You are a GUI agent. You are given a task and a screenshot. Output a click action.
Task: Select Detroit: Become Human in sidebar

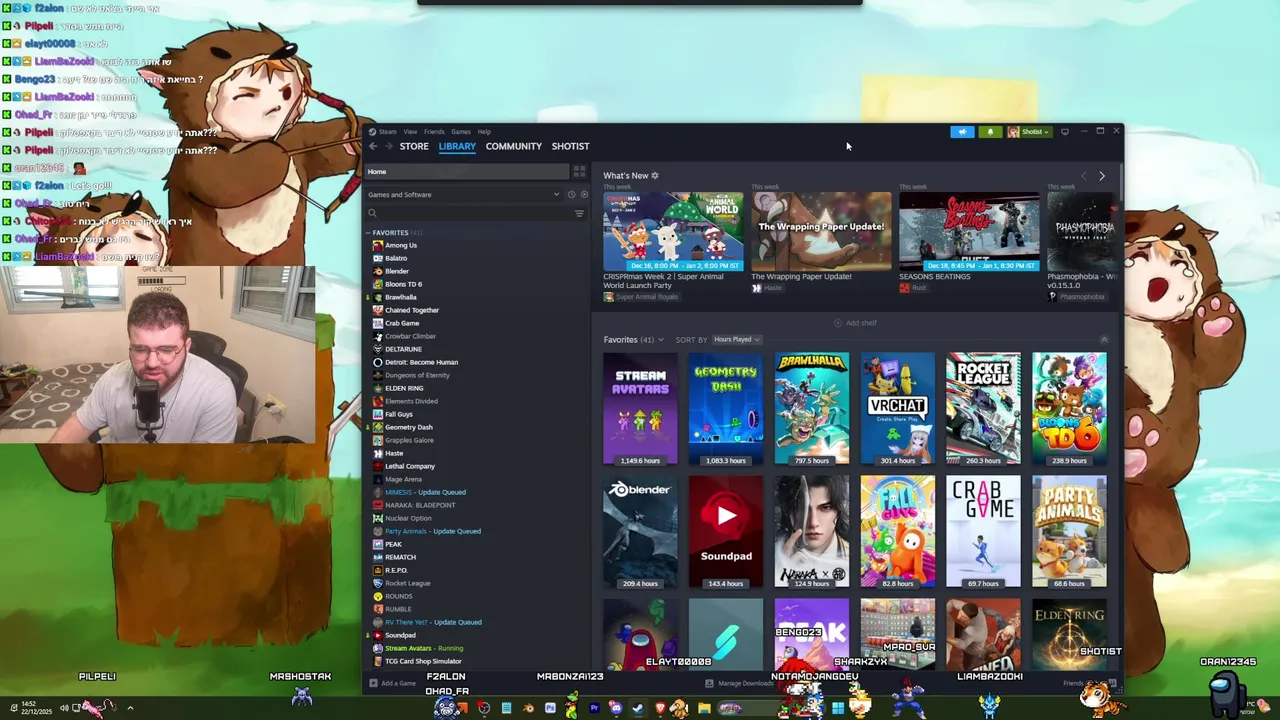421,362
